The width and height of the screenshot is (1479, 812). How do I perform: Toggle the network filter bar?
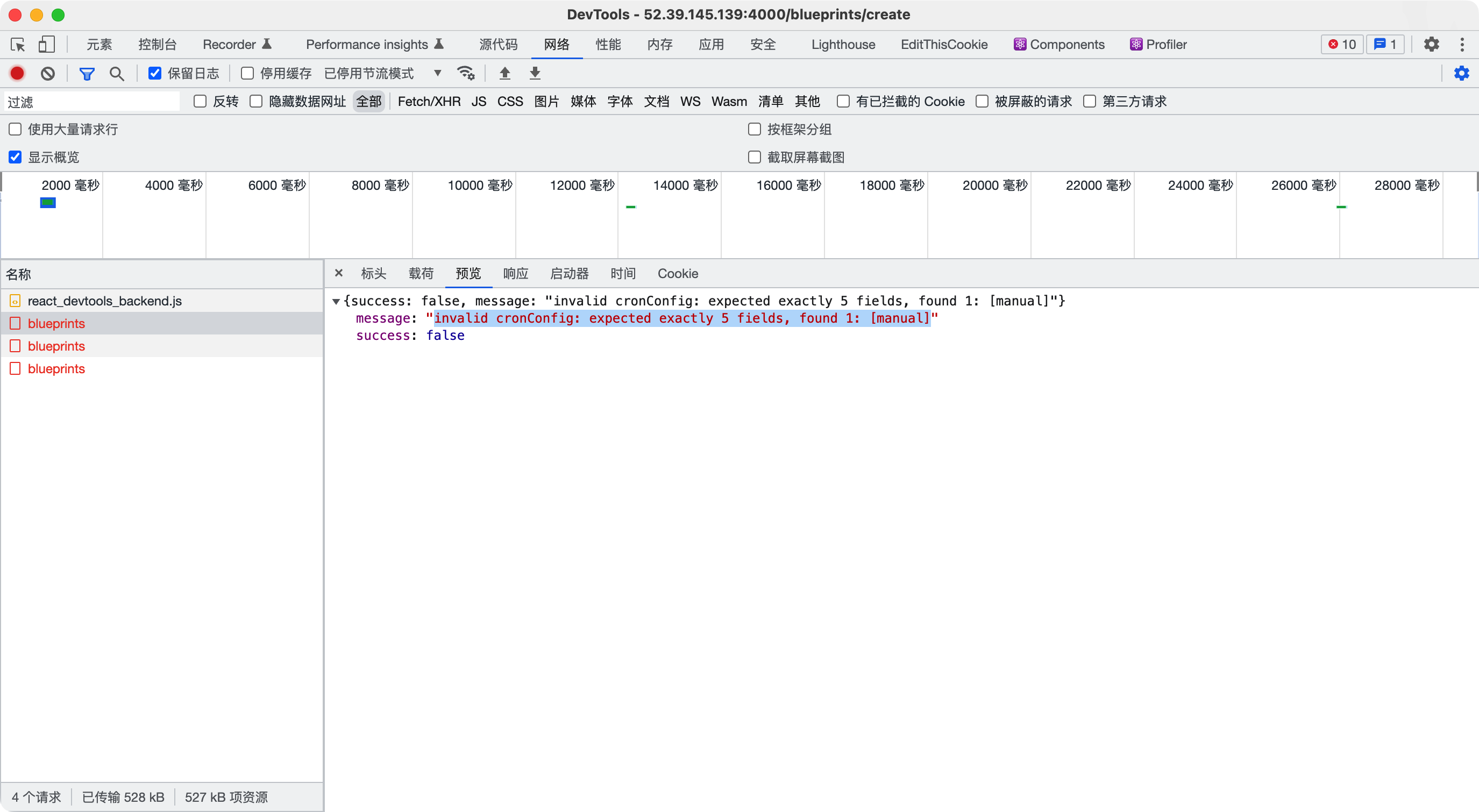pyautogui.click(x=87, y=74)
